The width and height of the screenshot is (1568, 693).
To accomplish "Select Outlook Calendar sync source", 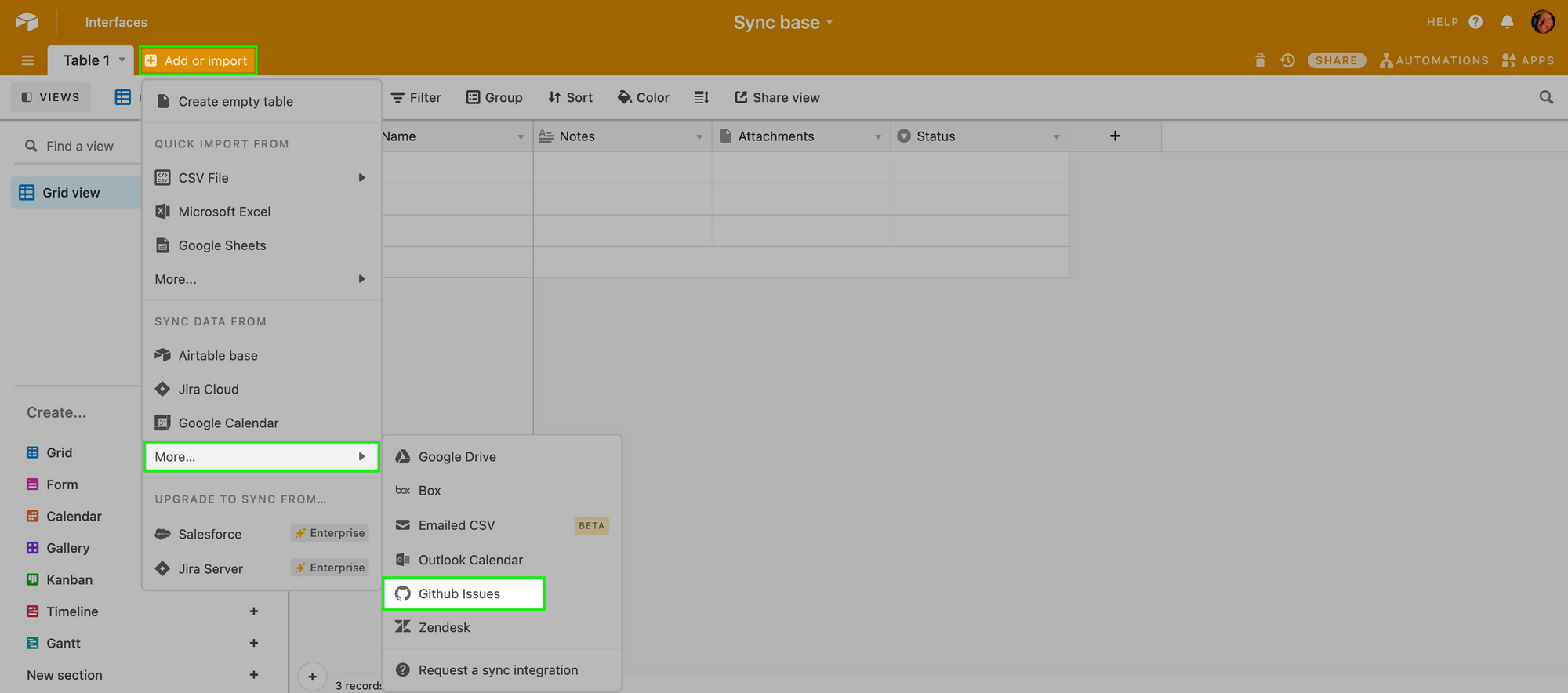I will [502, 560].
